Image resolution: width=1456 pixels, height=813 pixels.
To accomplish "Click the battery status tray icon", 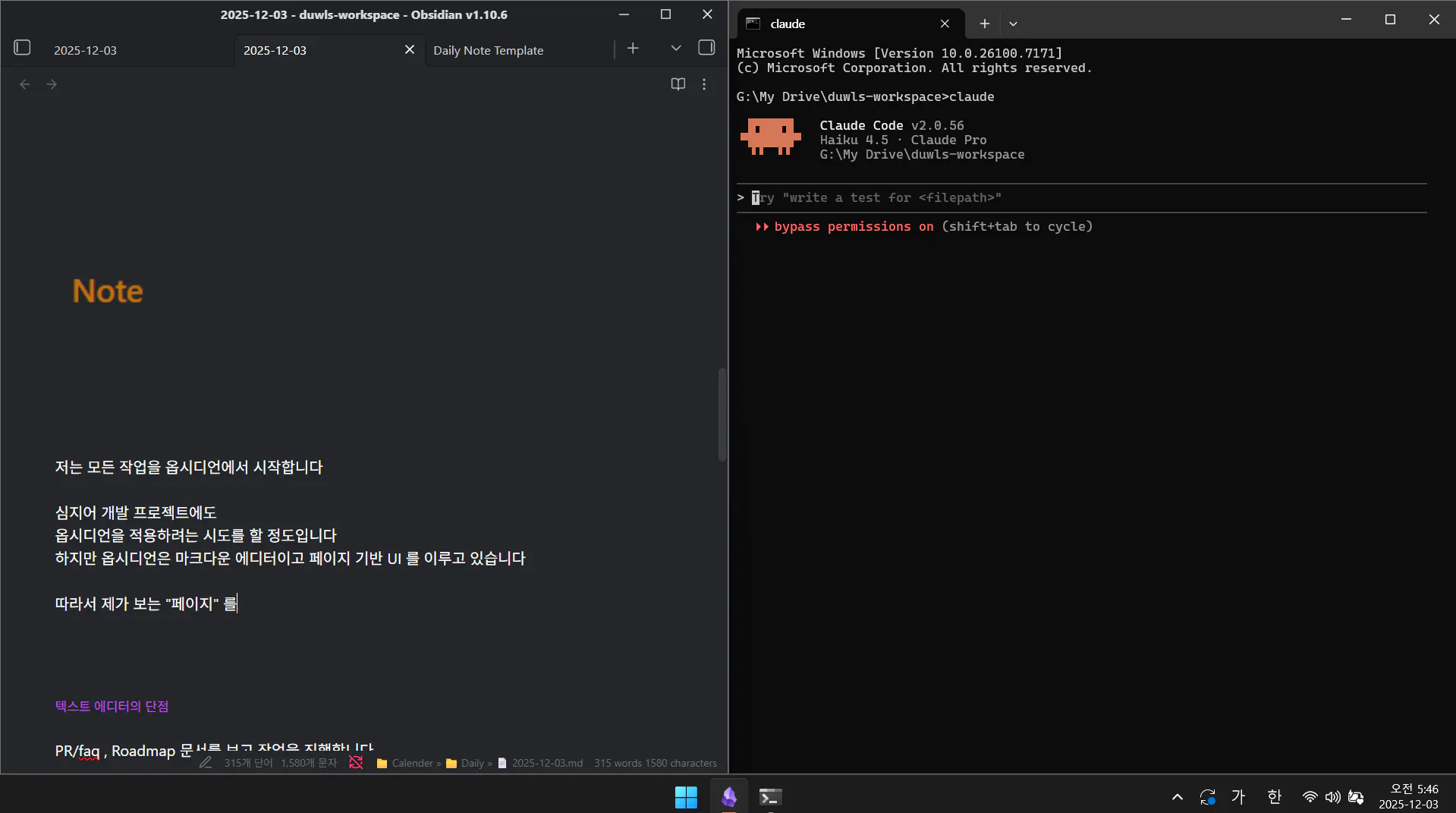I will coord(1356,796).
